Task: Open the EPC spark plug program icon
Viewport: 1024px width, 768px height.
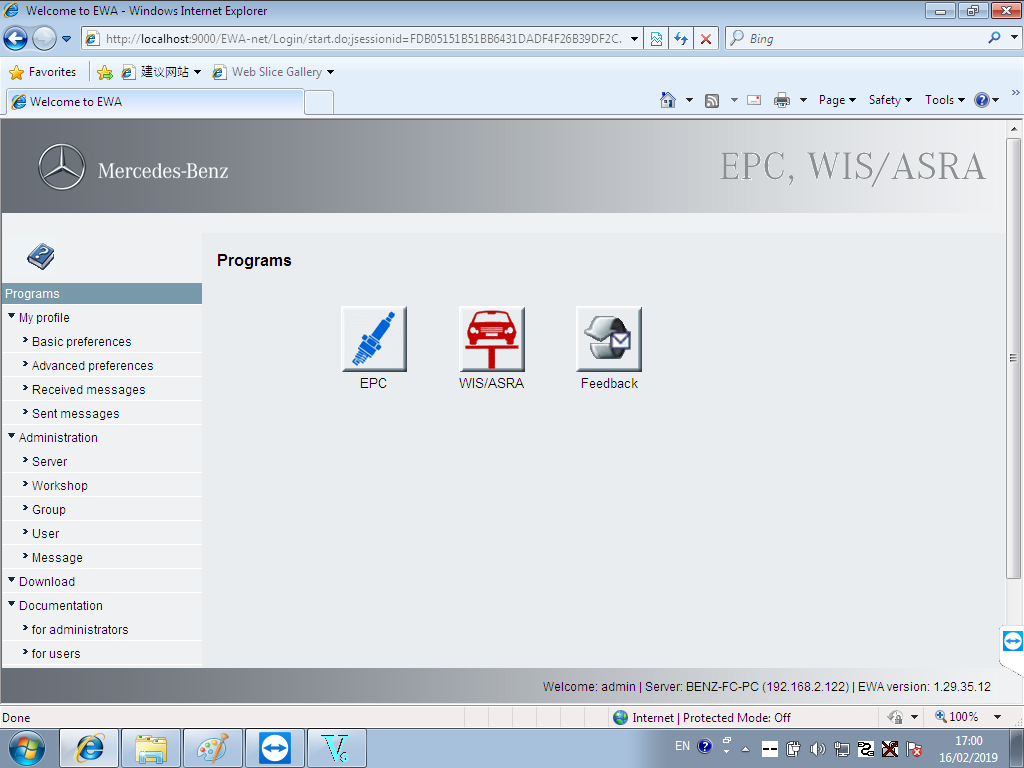Action: click(x=373, y=339)
